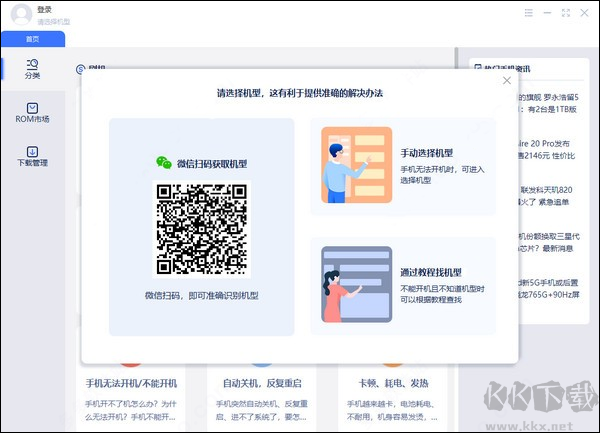Open 手机无法开机/不能开机 card

pyautogui.click(x=131, y=398)
